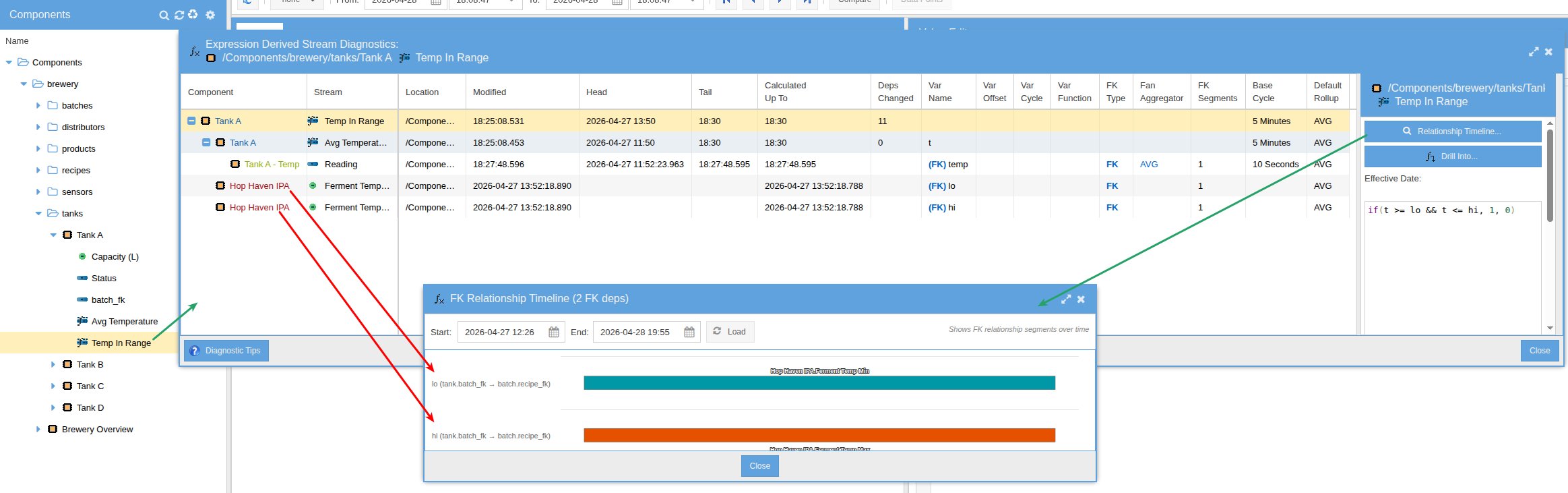Click the fx icon in the Diagnostics dialog title
The width and height of the screenshot is (1568, 493).
[195, 51]
